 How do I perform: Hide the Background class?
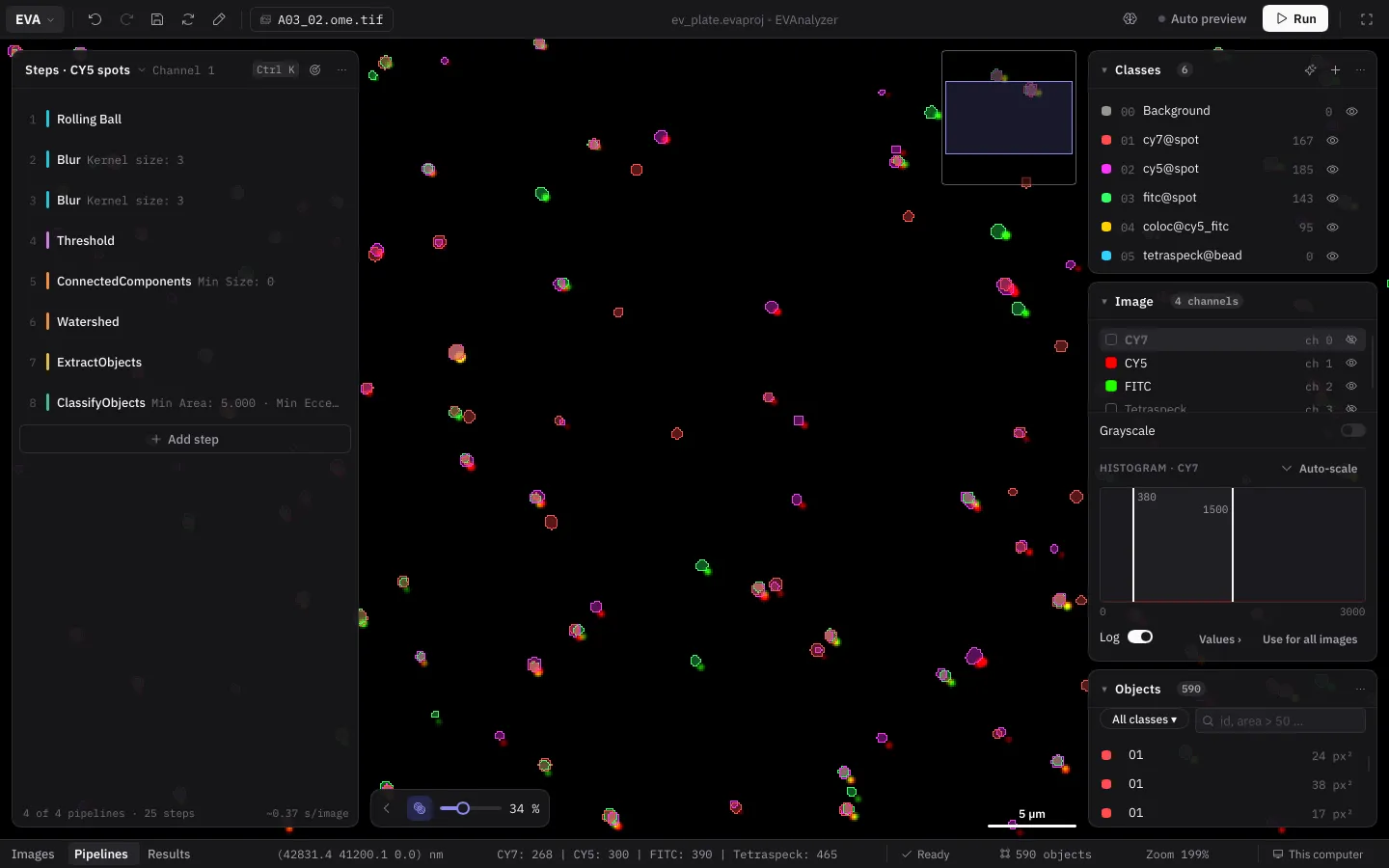click(x=1352, y=111)
